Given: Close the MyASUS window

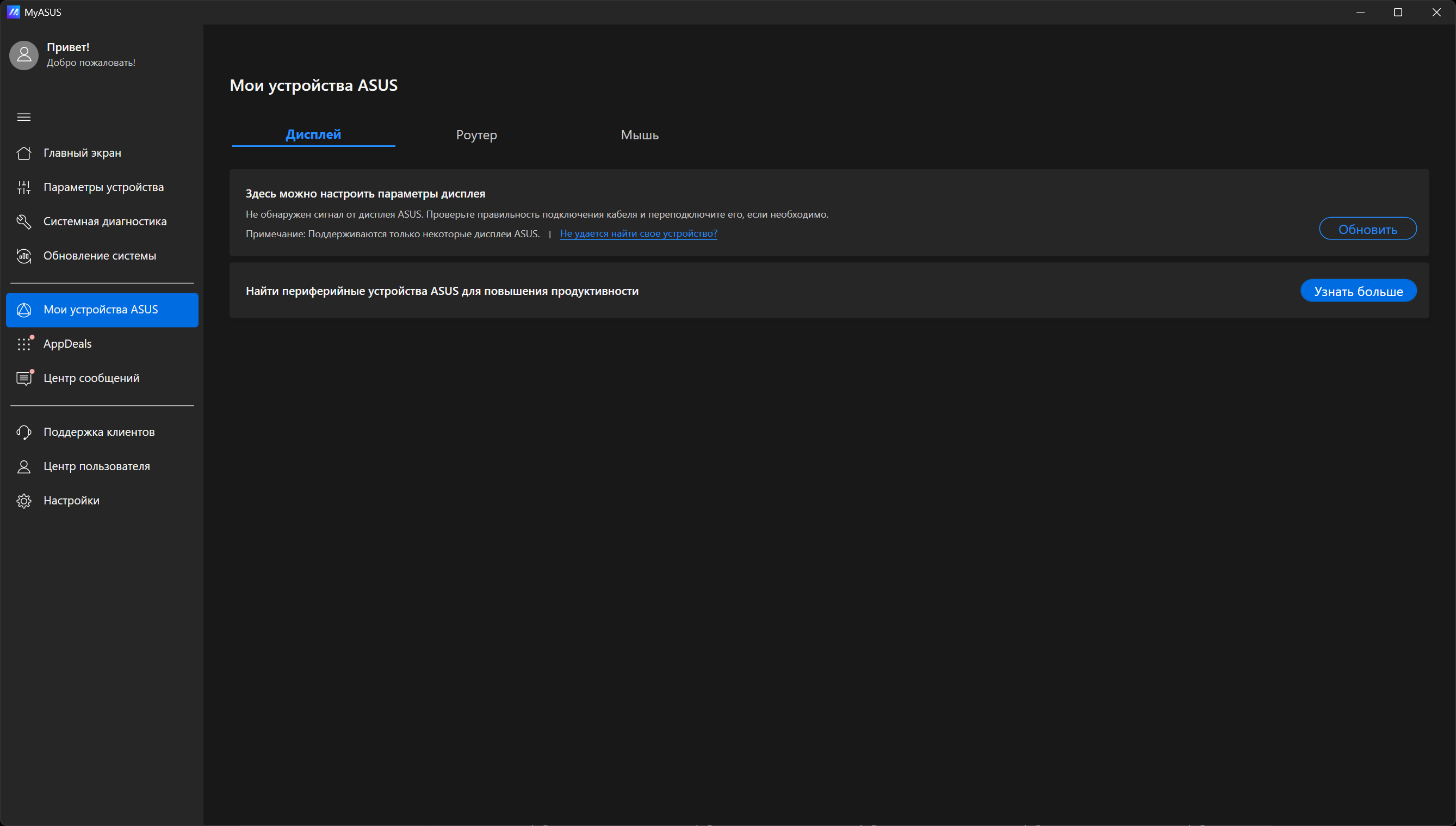Looking at the screenshot, I should (1437, 12).
